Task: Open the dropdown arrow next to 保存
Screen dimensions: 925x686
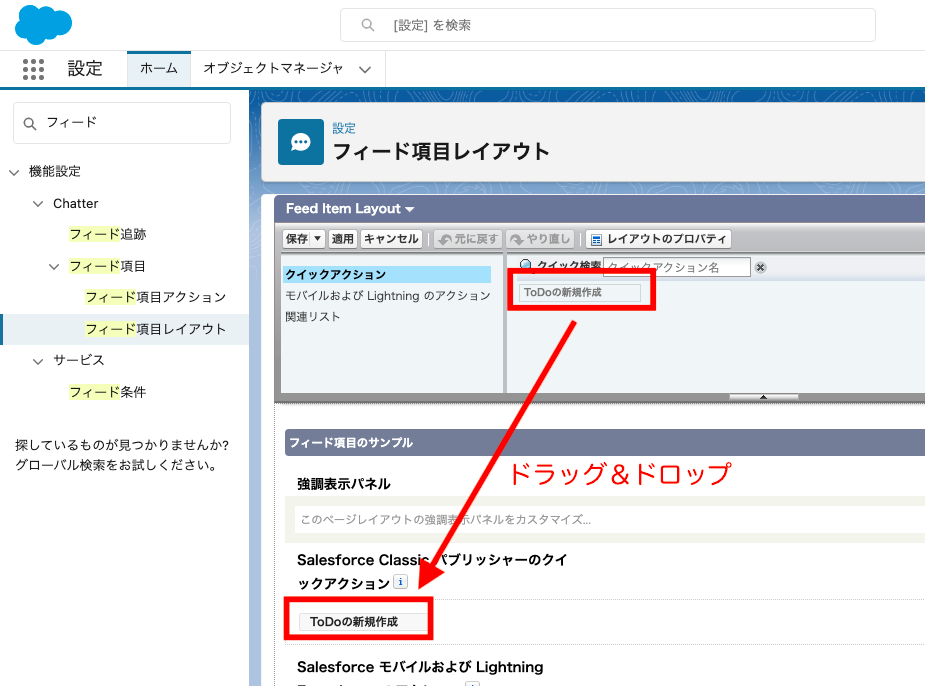Action: click(317, 238)
